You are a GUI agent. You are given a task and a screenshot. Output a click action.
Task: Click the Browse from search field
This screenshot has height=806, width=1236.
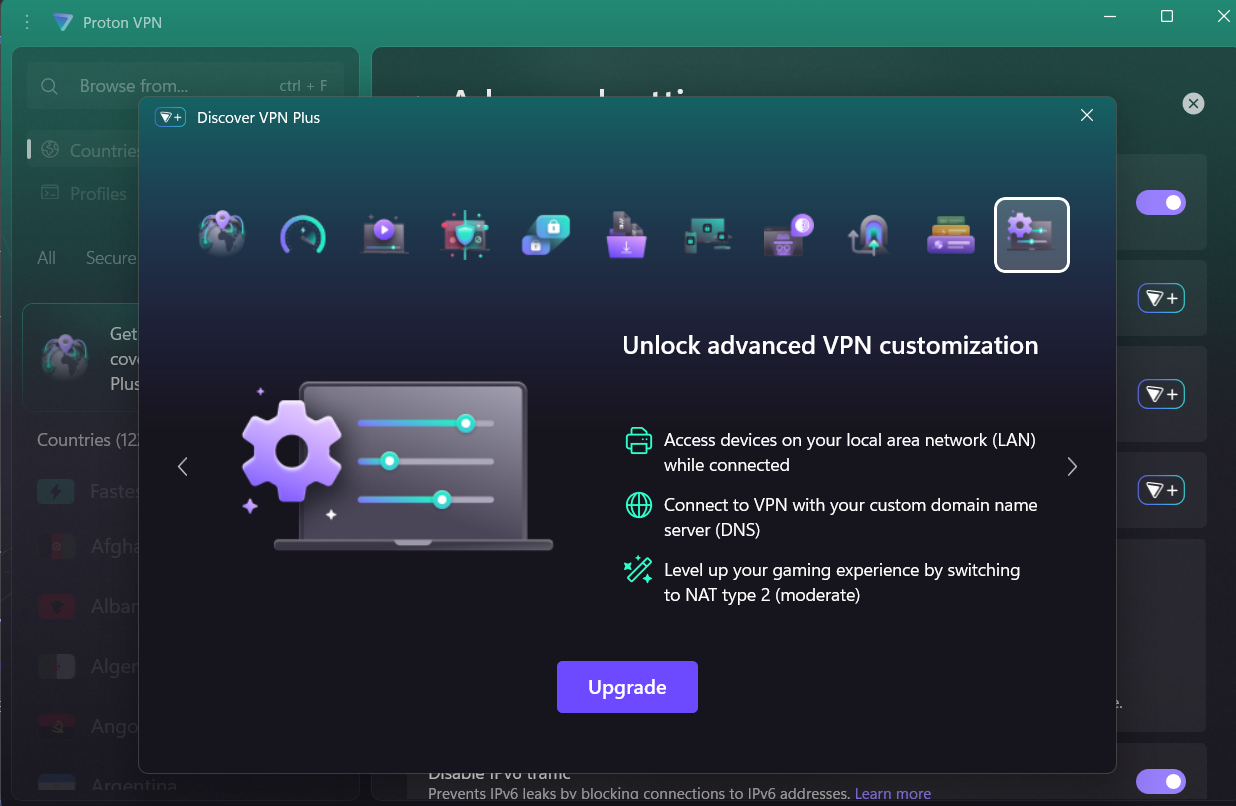point(185,86)
